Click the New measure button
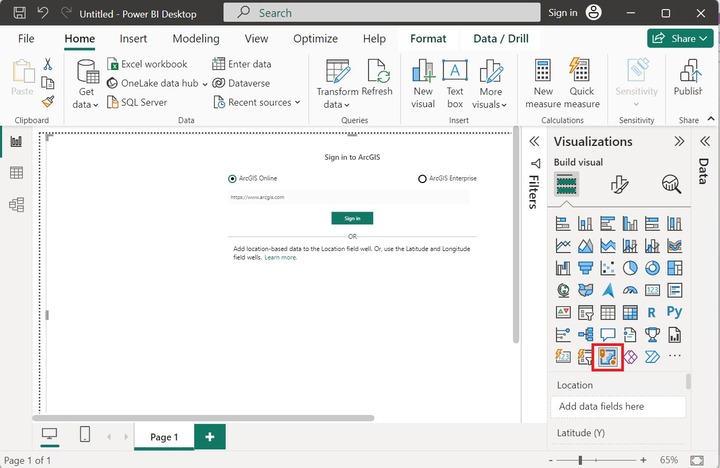The image size is (720, 468). [543, 85]
